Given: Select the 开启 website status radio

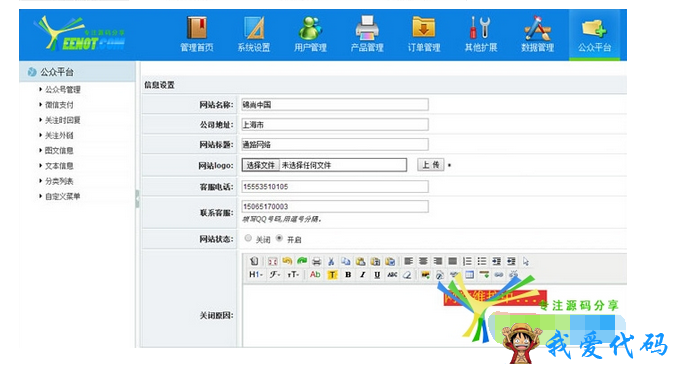Looking at the screenshot, I should pos(280,238).
